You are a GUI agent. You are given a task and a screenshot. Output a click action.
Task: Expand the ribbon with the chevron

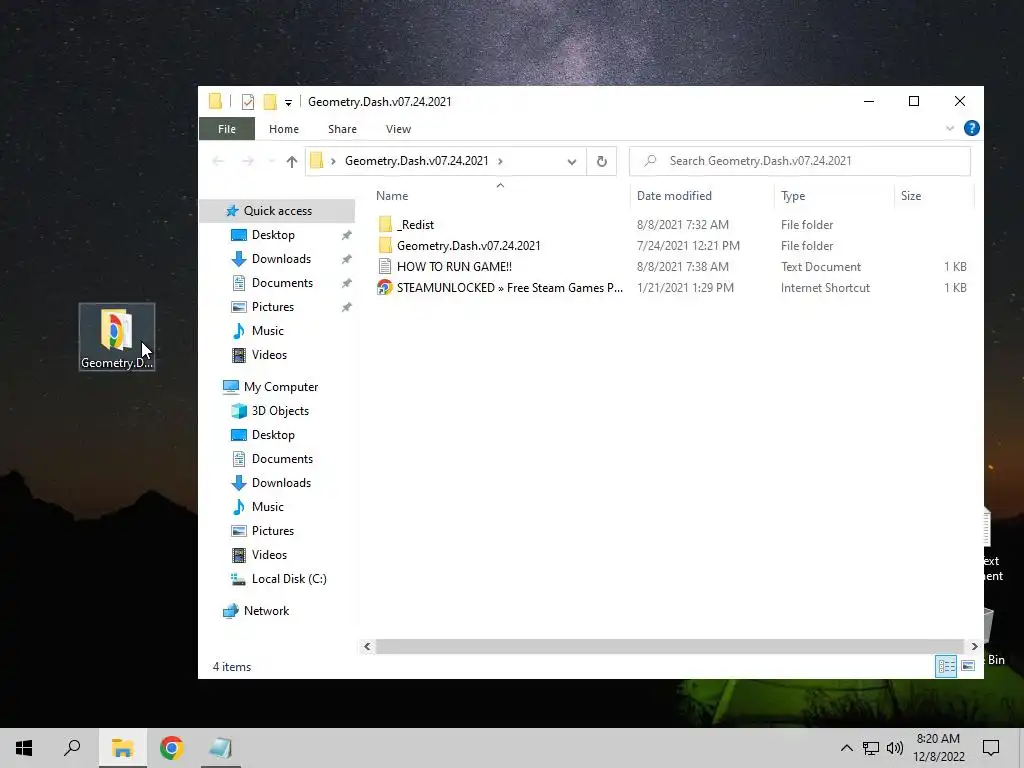click(950, 129)
